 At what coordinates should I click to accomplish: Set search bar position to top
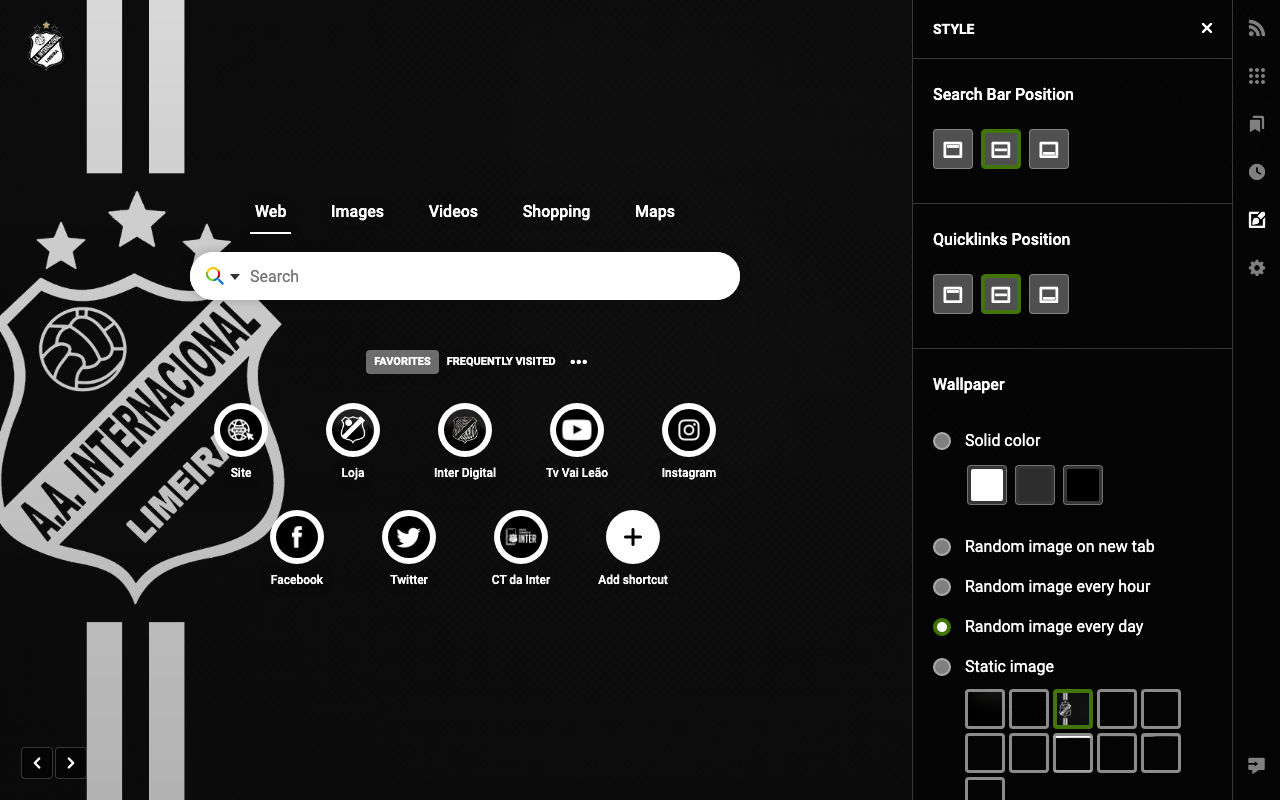pyautogui.click(x=953, y=150)
